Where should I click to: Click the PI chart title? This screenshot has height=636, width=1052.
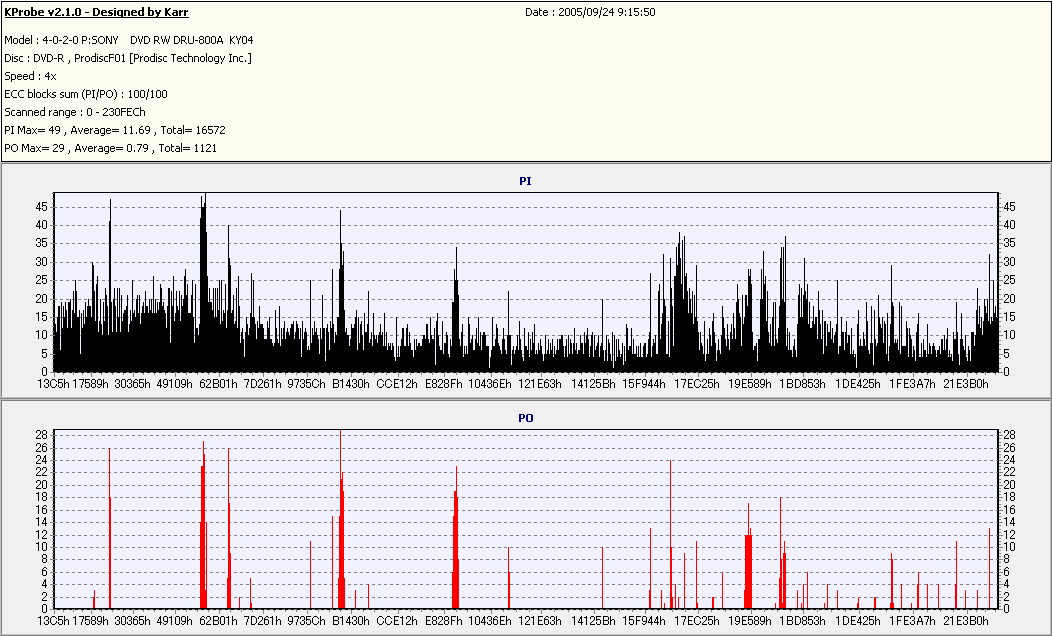pyautogui.click(x=525, y=181)
